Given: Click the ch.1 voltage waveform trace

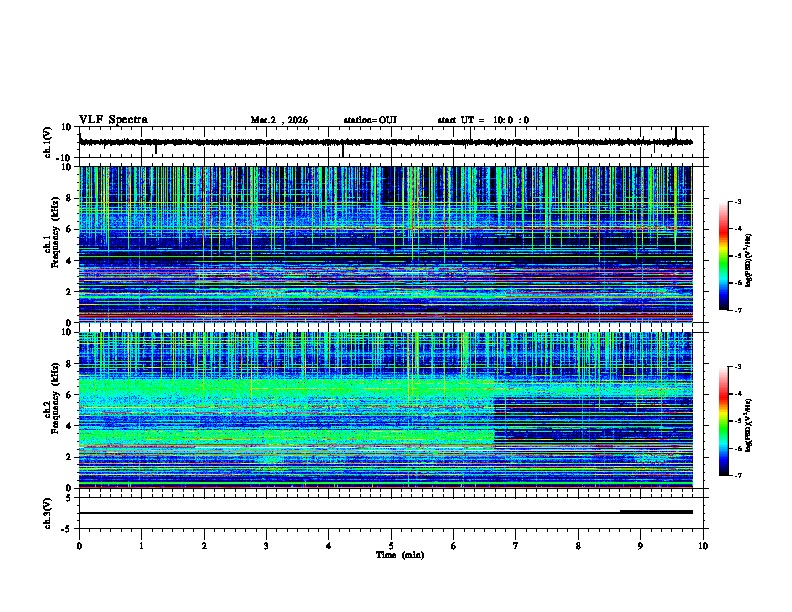Looking at the screenshot, I should tap(385, 142).
